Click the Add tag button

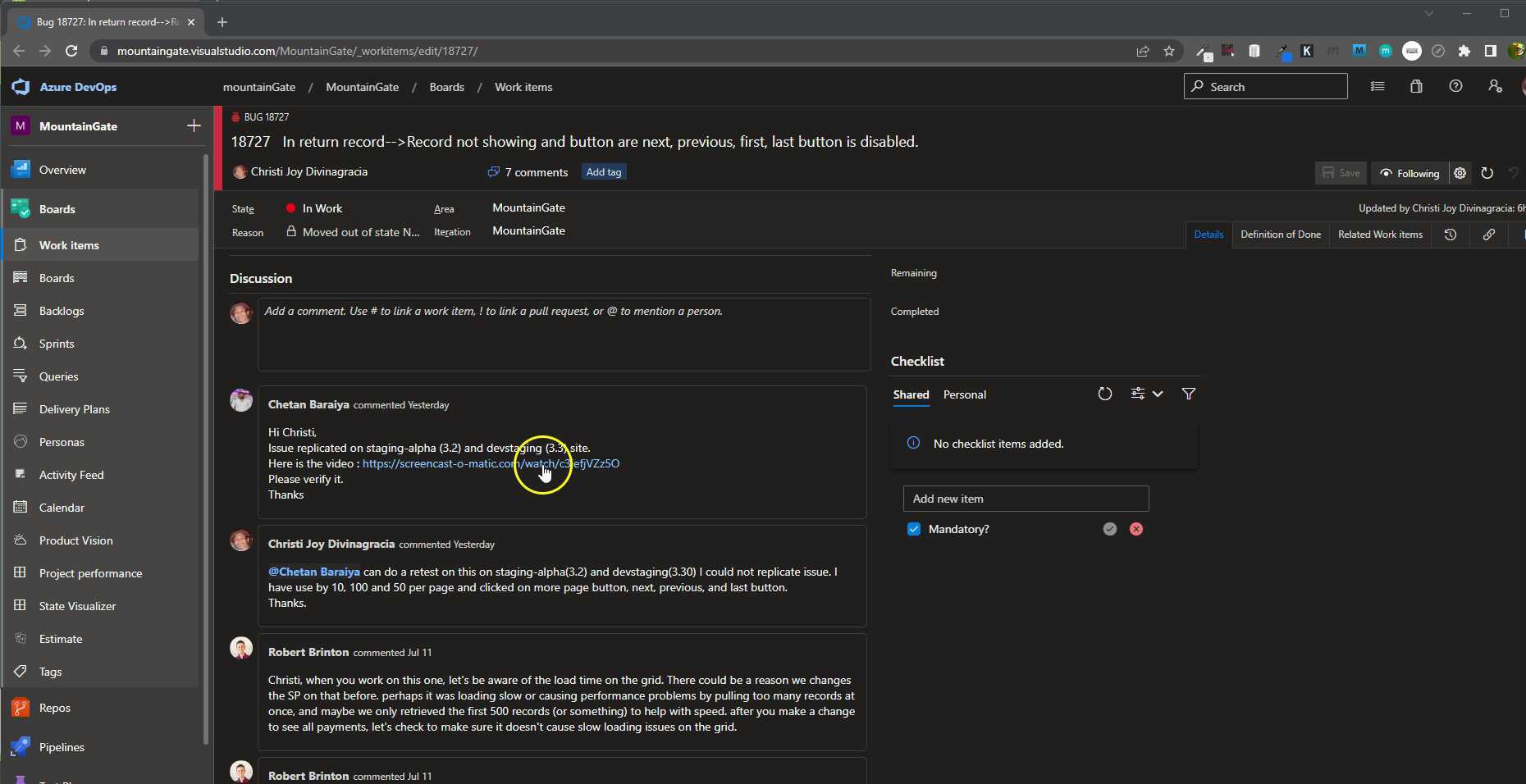click(x=604, y=172)
